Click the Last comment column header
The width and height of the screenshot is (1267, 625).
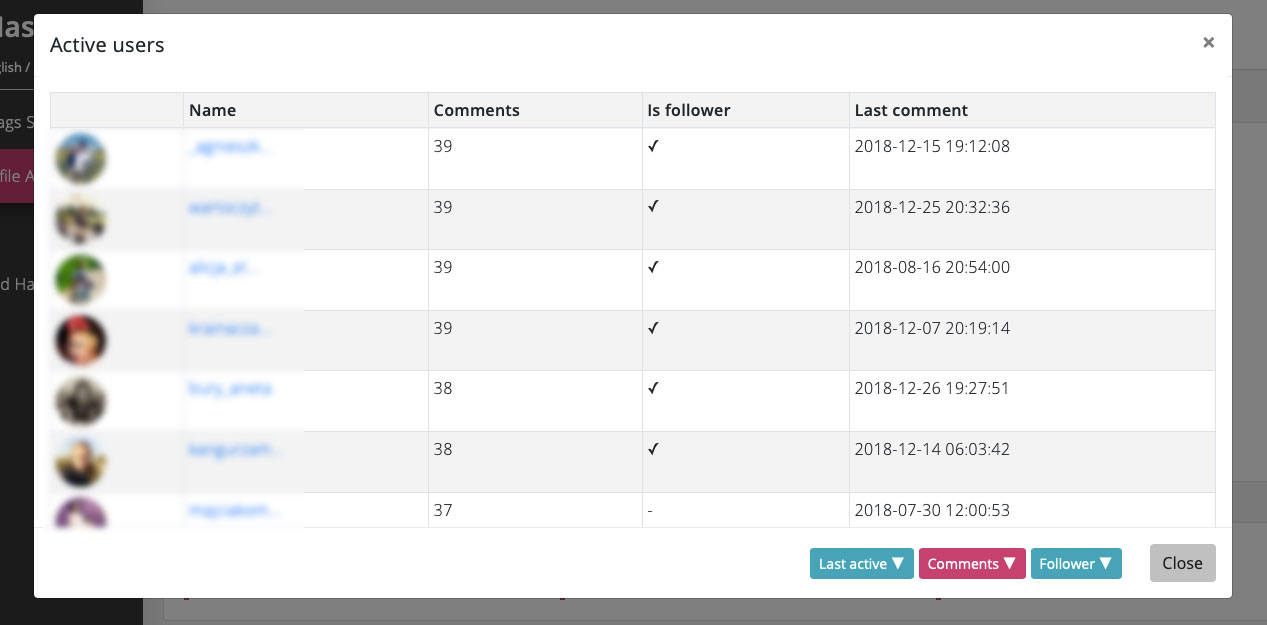911,110
